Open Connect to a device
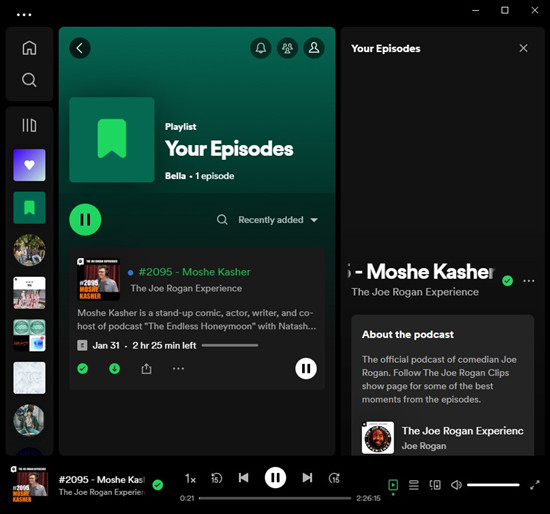The width and height of the screenshot is (550, 514). (435, 485)
